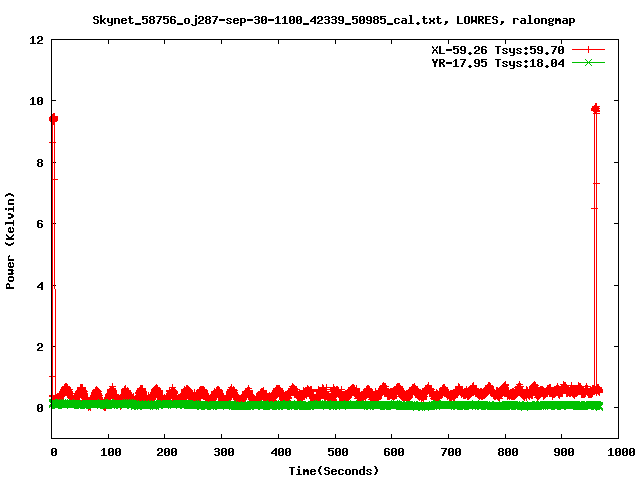Click the y-axis tick label 10
The image size is (640, 480).
(x=36, y=101)
